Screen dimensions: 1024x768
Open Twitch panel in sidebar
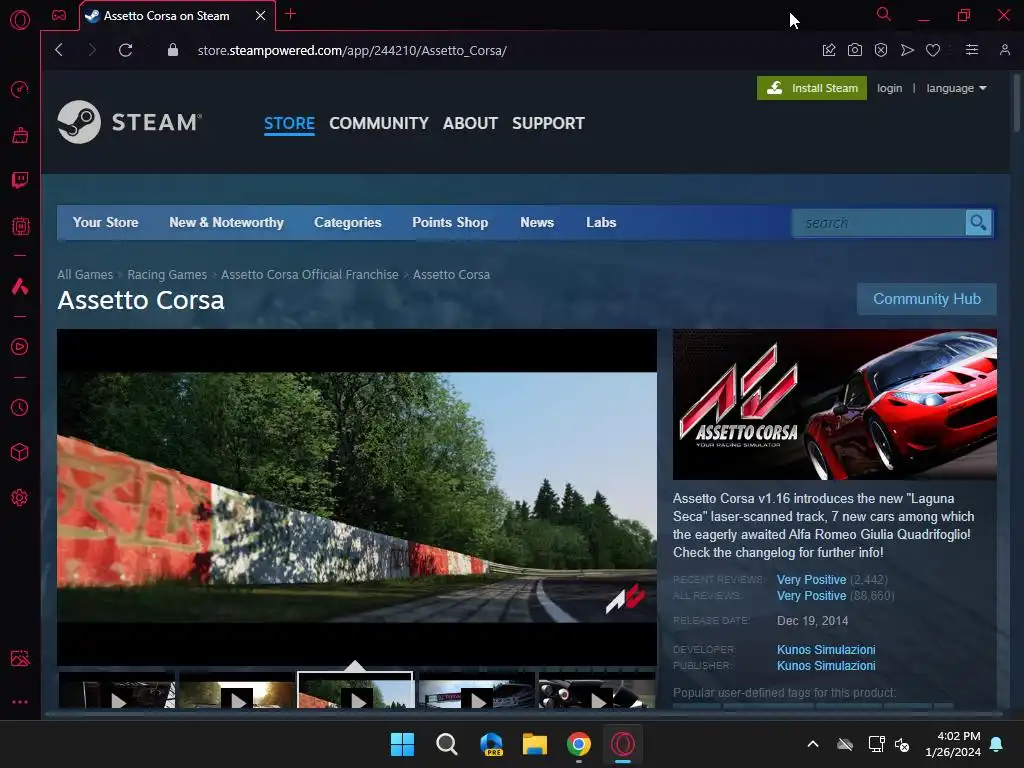20,180
